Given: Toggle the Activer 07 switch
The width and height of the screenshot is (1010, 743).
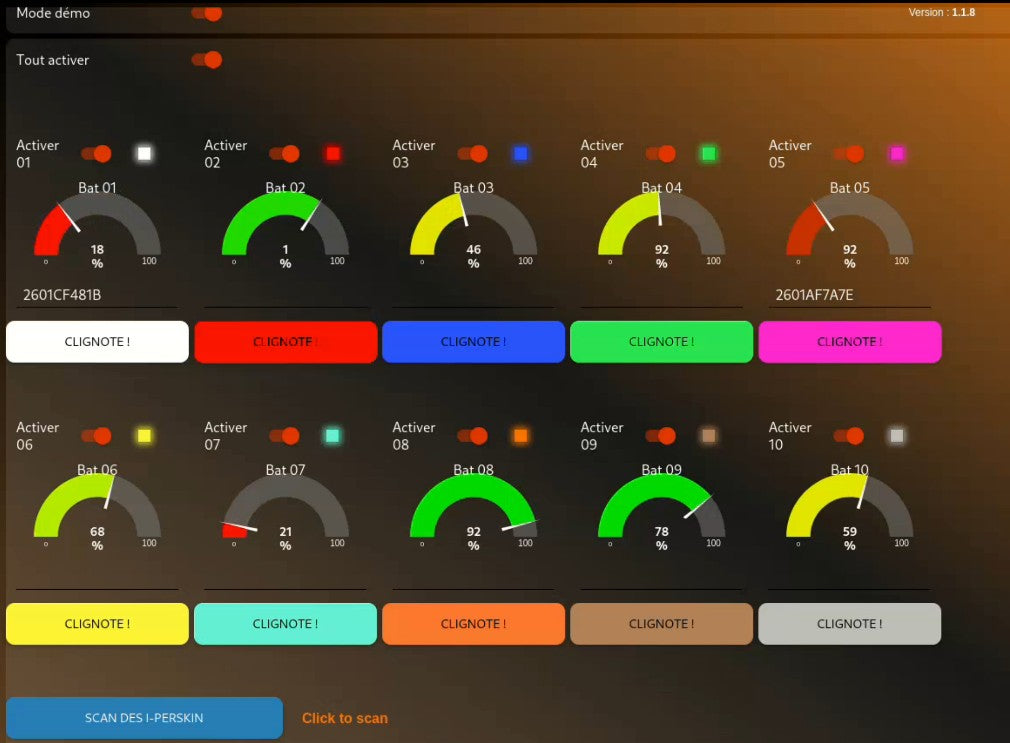Looking at the screenshot, I should pos(285,436).
